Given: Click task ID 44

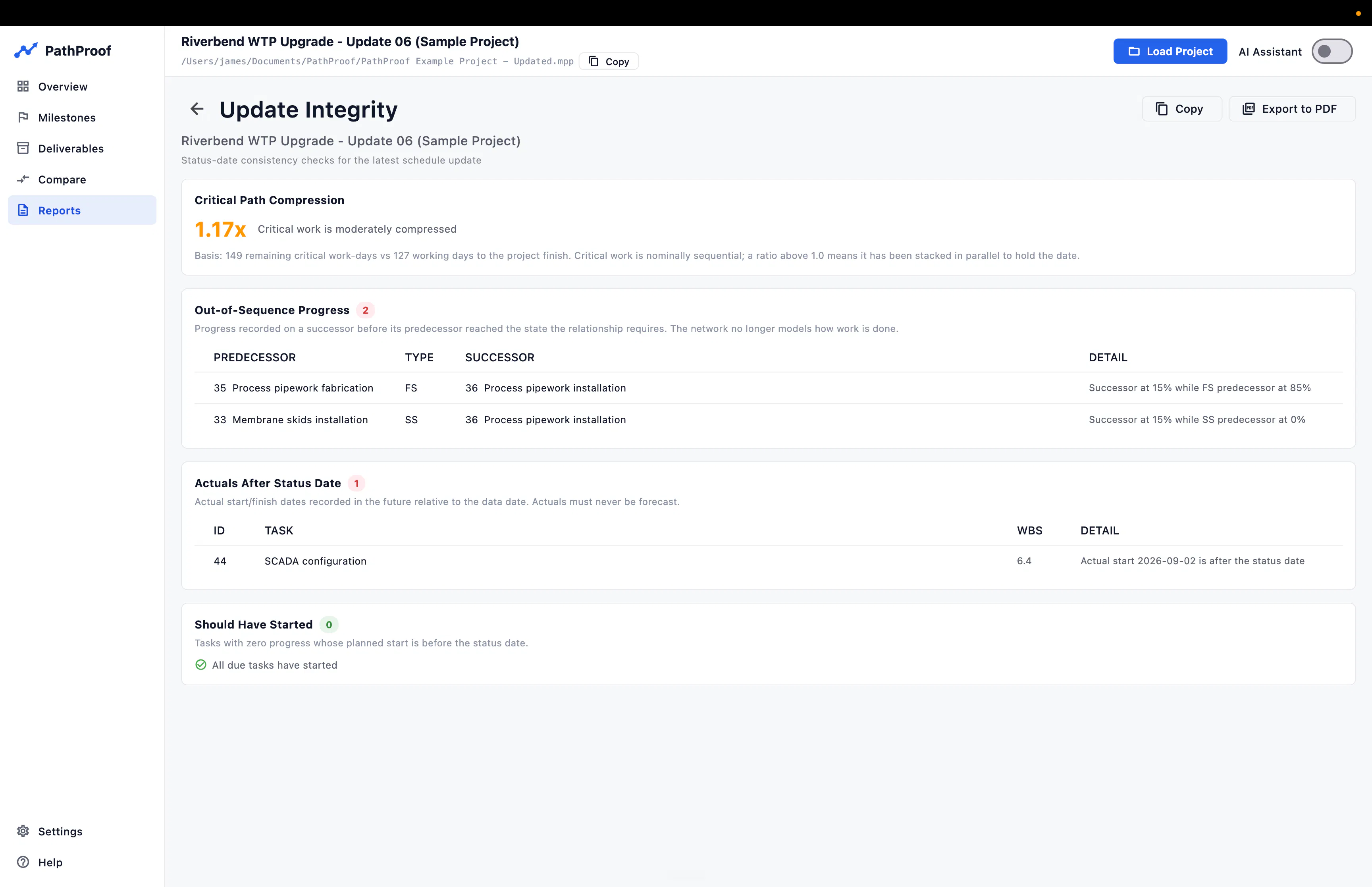Looking at the screenshot, I should pyautogui.click(x=220, y=561).
